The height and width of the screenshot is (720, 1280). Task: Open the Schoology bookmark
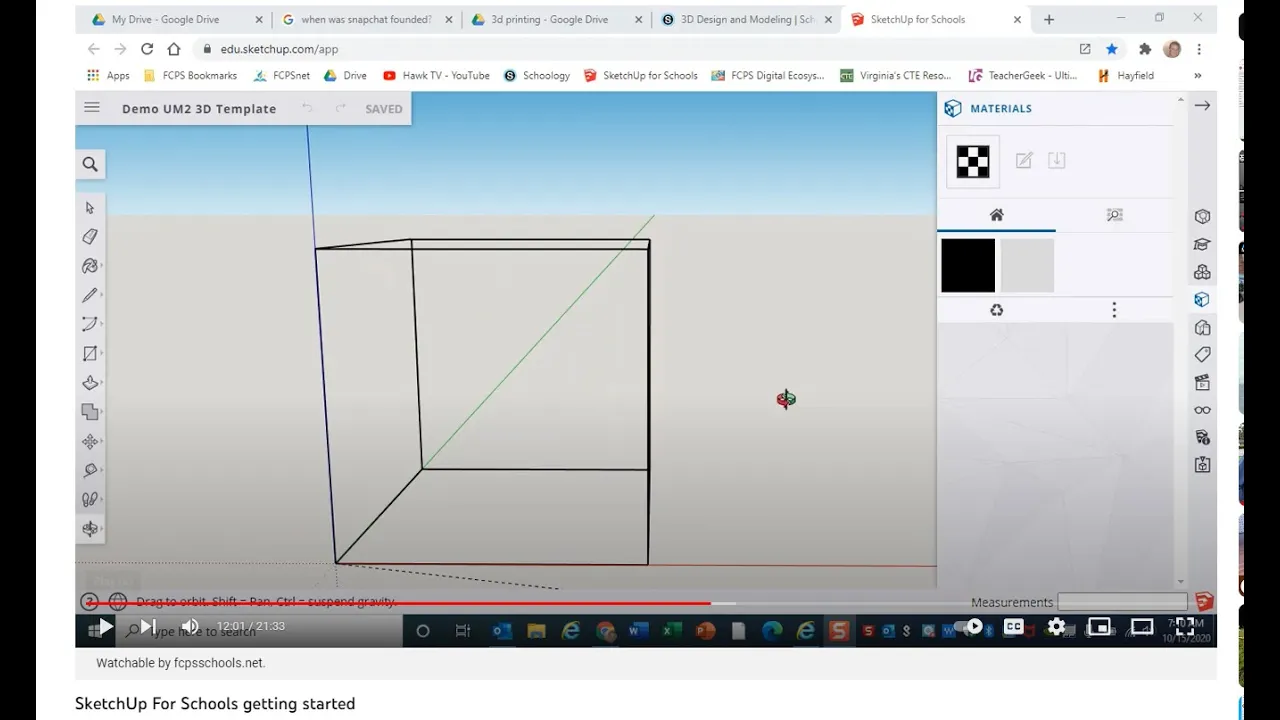pyautogui.click(x=537, y=75)
